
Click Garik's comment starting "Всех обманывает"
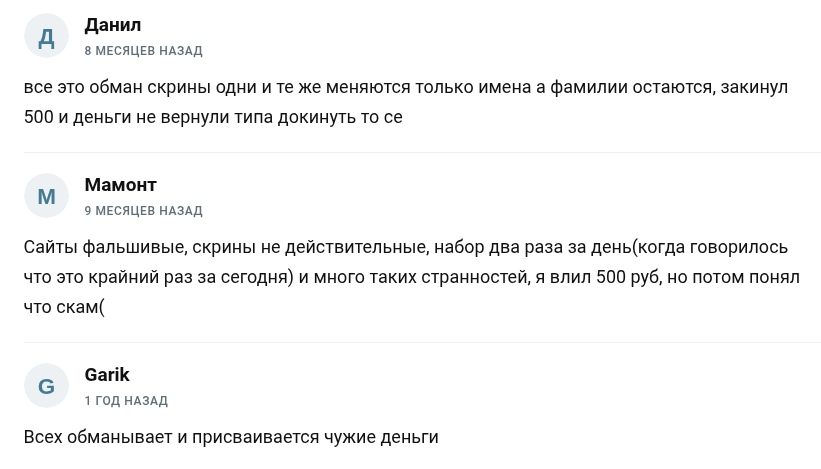pyautogui.click(x=231, y=437)
